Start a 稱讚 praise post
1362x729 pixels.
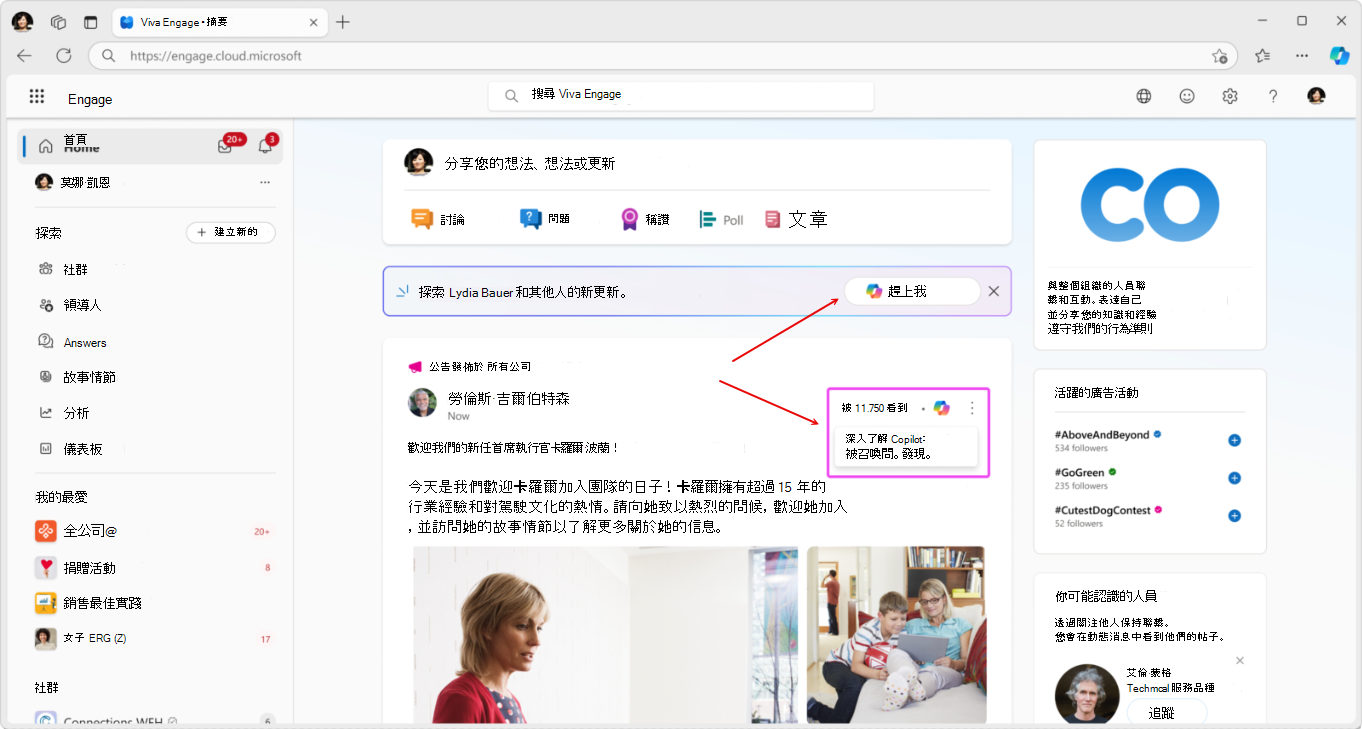pos(644,219)
